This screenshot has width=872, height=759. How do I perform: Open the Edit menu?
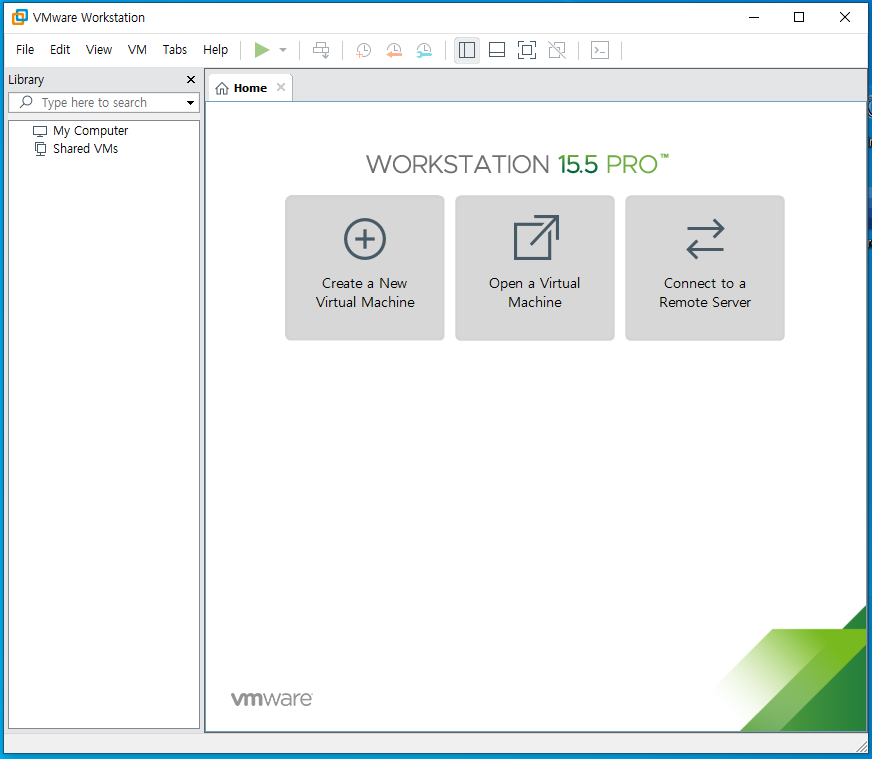(x=60, y=49)
